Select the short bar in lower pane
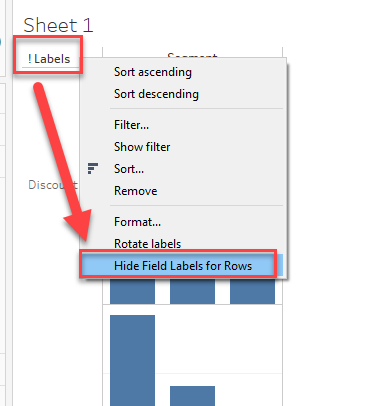This screenshot has width=385, height=406. pyautogui.click(x=192, y=396)
